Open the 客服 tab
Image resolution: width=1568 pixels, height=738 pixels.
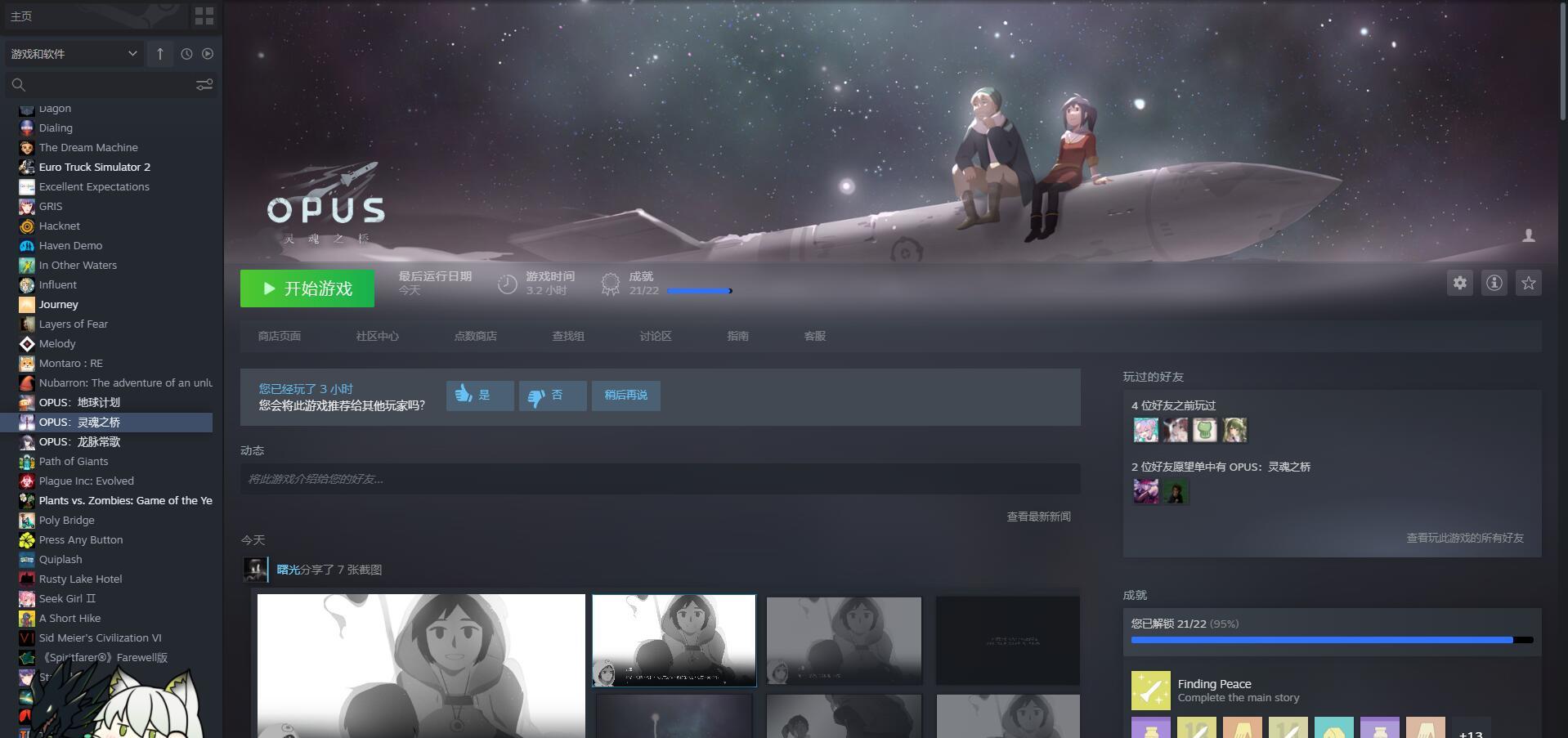(815, 336)
